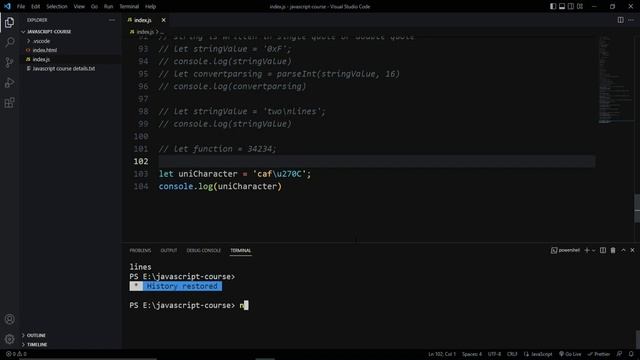Click the Spaces: 4 indentation setting
The width and height of the screenshot is (640, 360).
[472, 354]
